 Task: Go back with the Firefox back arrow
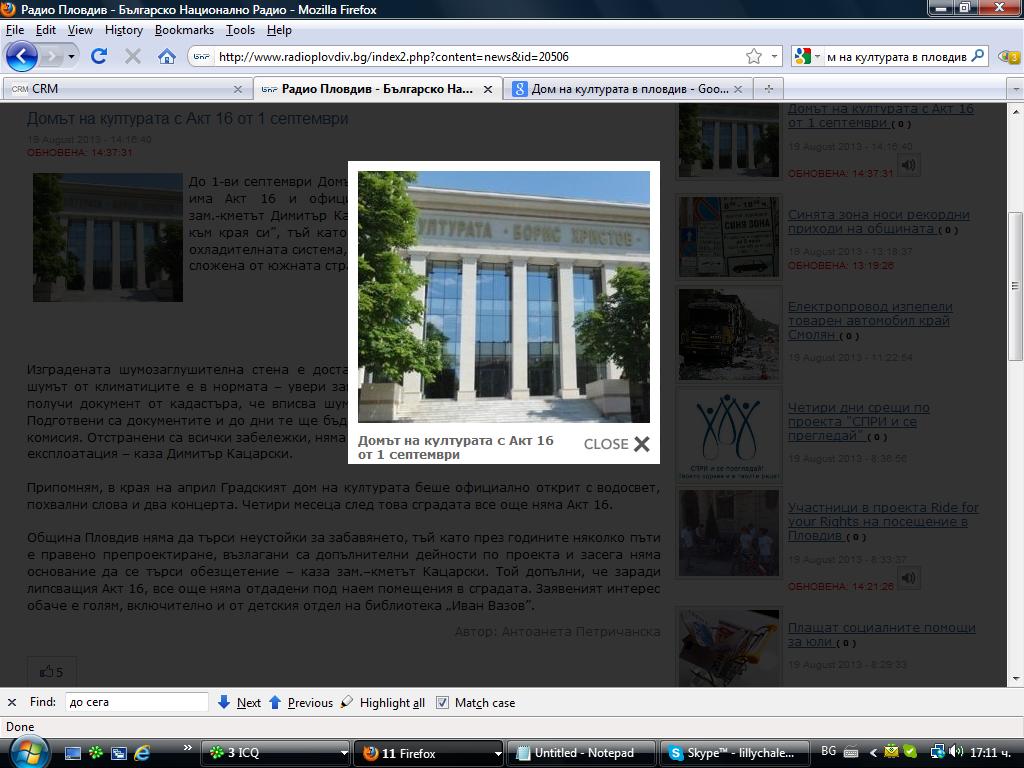pos(22,57)
